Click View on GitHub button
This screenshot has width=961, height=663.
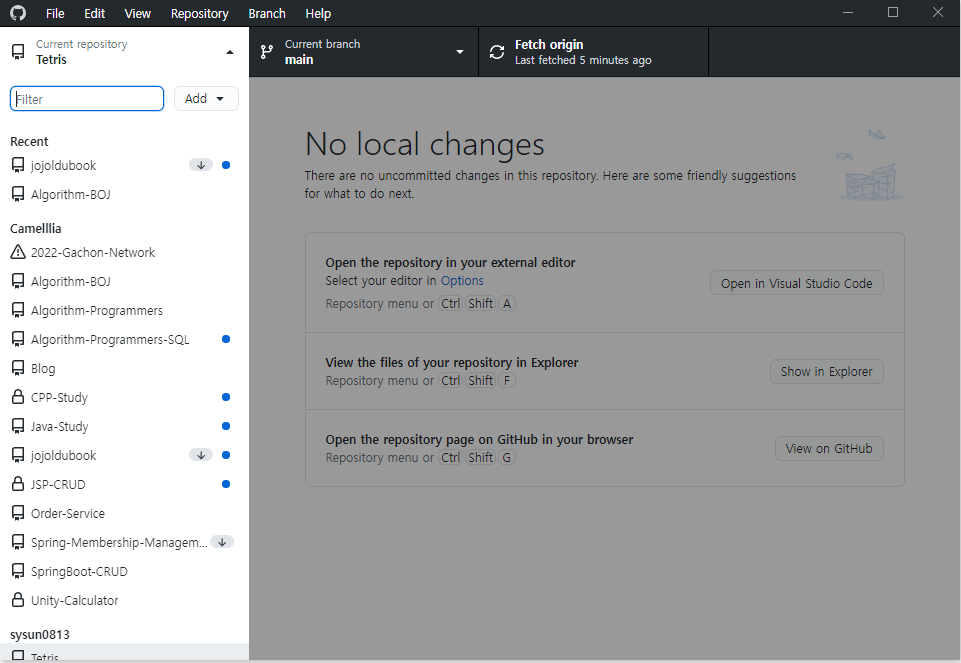[829, 449]
